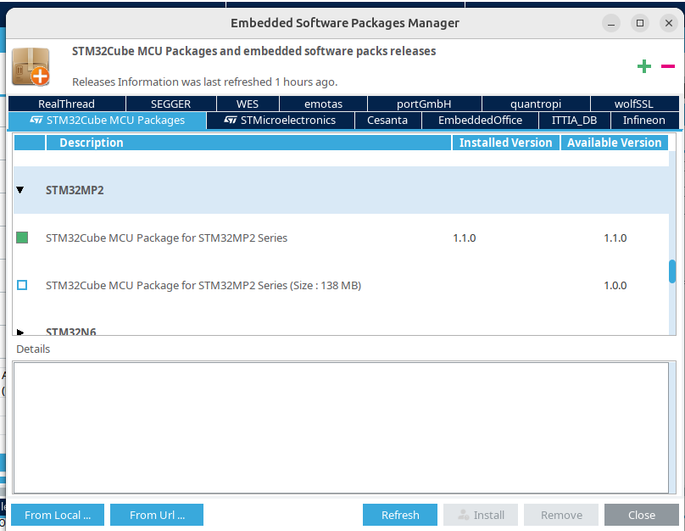This screenshot has height=531, width=685.
Task: Close the window with the title bar X
Action: click(x=669, y=23)
